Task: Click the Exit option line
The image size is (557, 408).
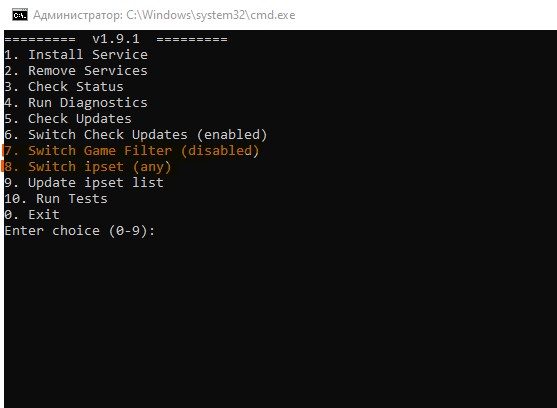Action: click(x=32, y=214)
